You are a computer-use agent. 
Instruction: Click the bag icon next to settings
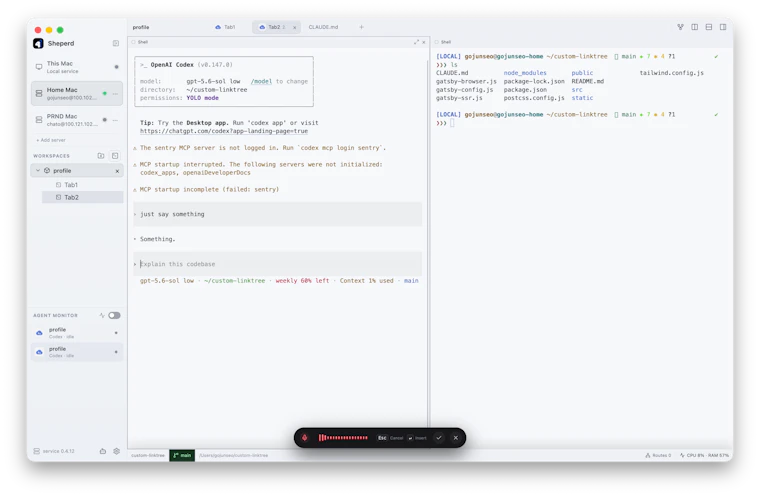click(x=103, y=451)
